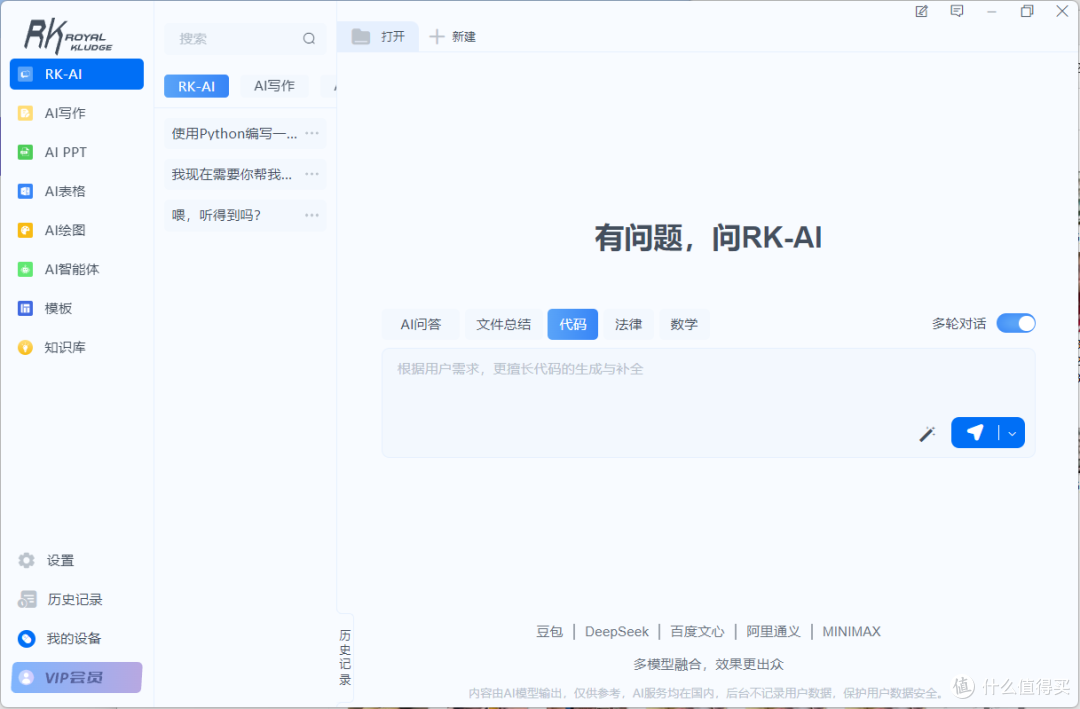Send the message with paper plane button

tap(975, 433)
